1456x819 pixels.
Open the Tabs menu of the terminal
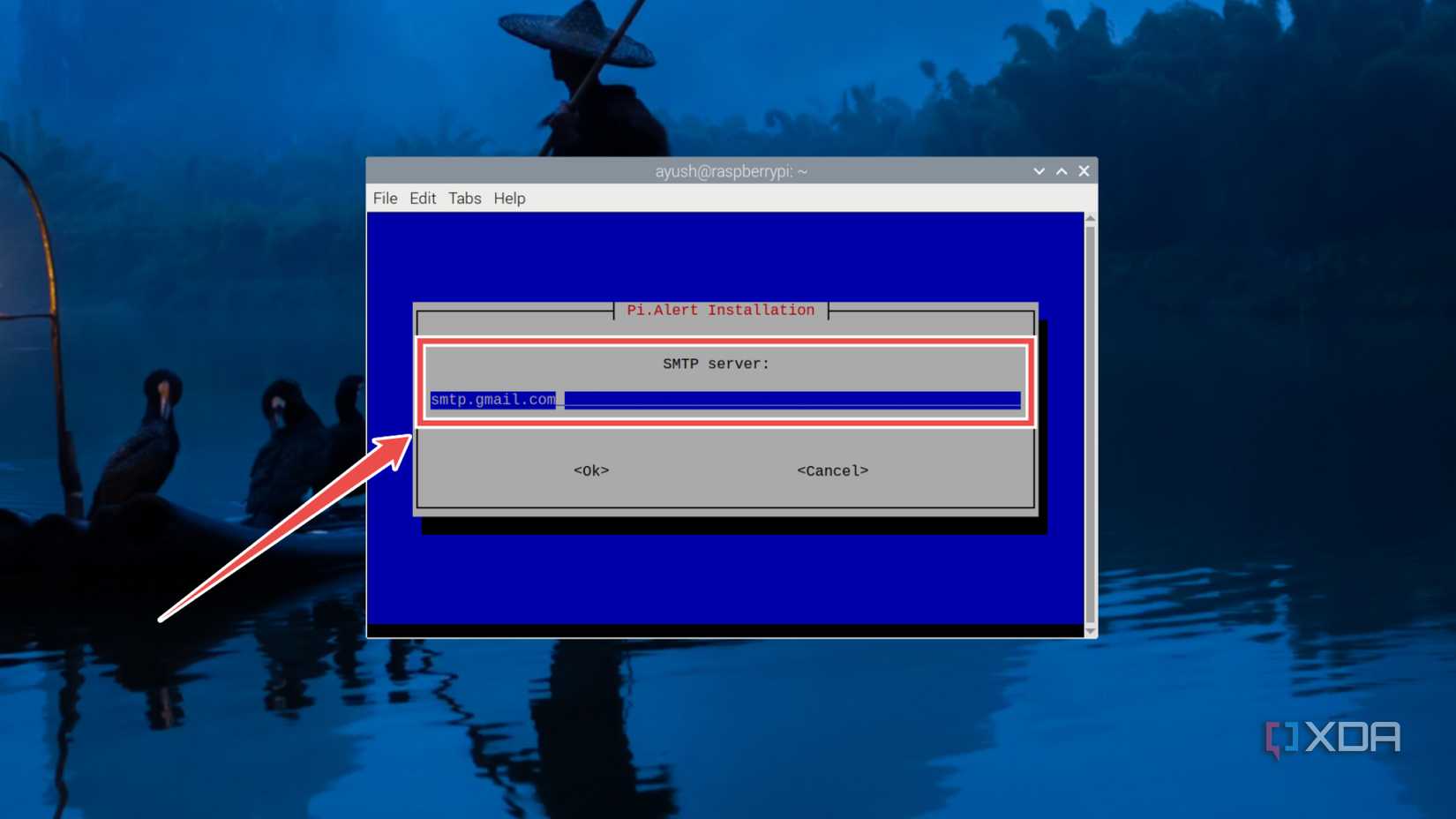click(x=464, y=198)
